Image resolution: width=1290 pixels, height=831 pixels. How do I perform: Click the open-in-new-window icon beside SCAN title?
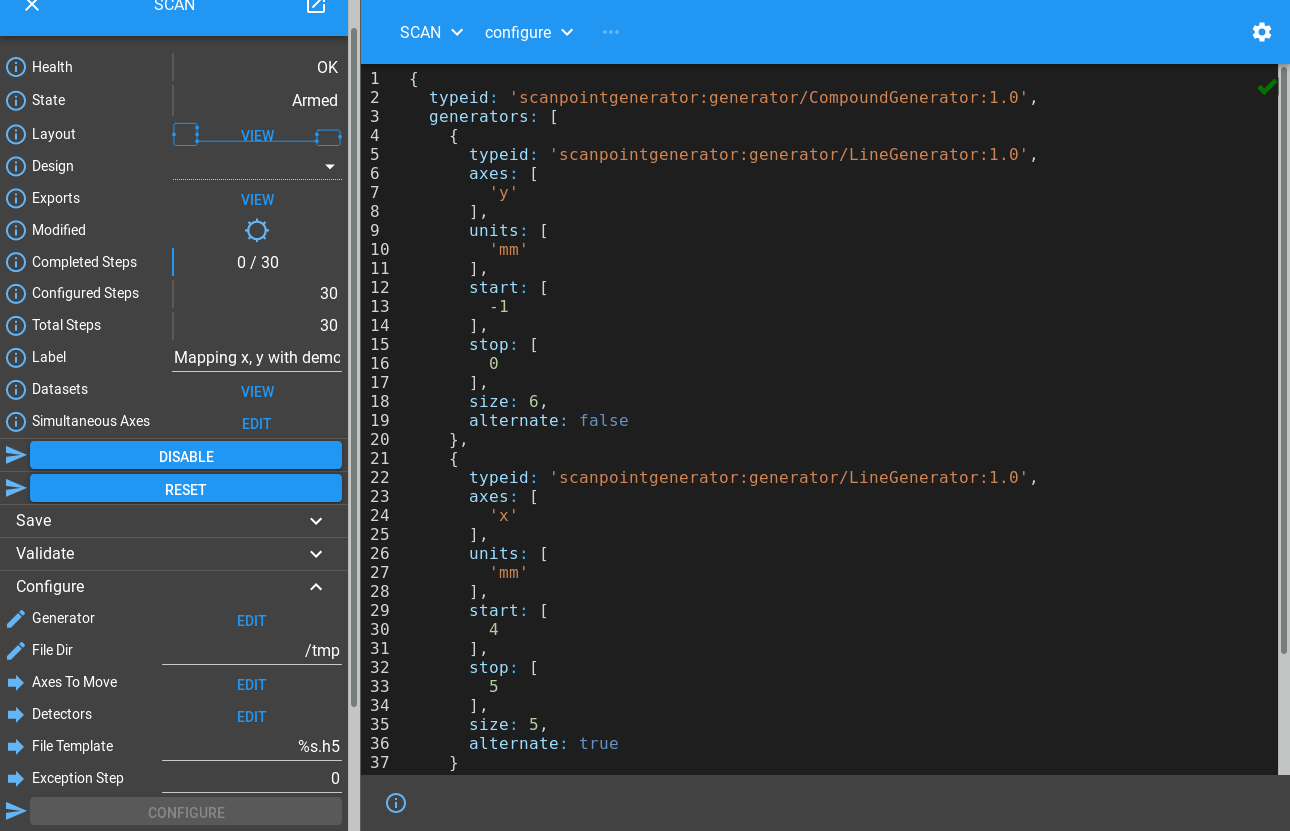click(316, 6)
